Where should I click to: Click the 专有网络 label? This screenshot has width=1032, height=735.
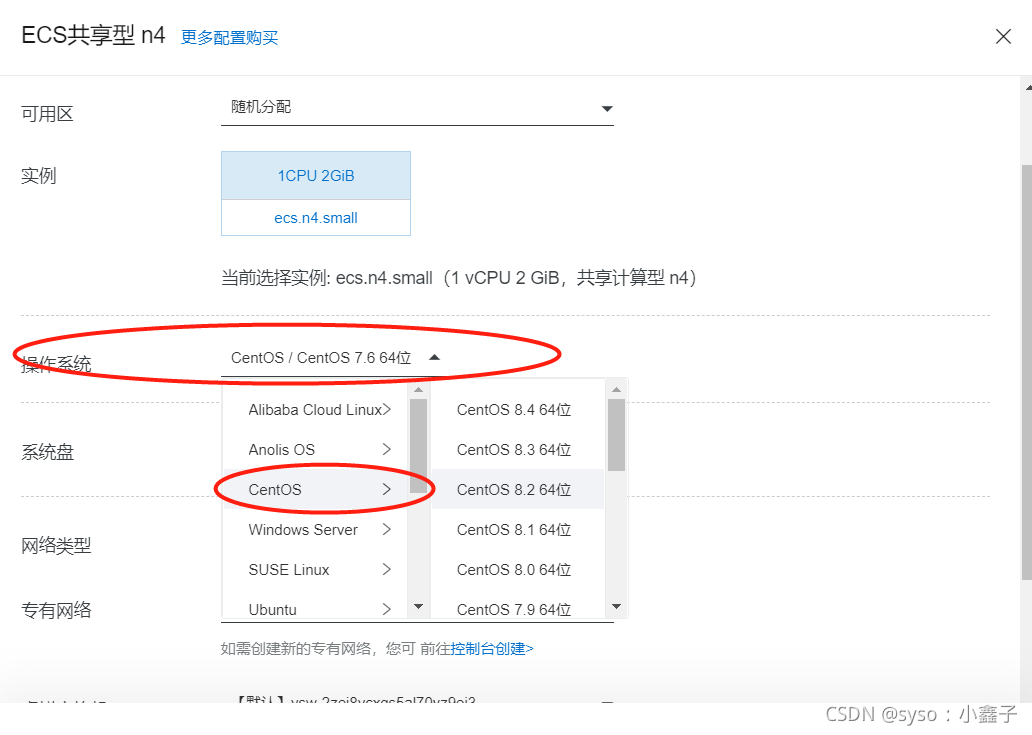point(56,611)
